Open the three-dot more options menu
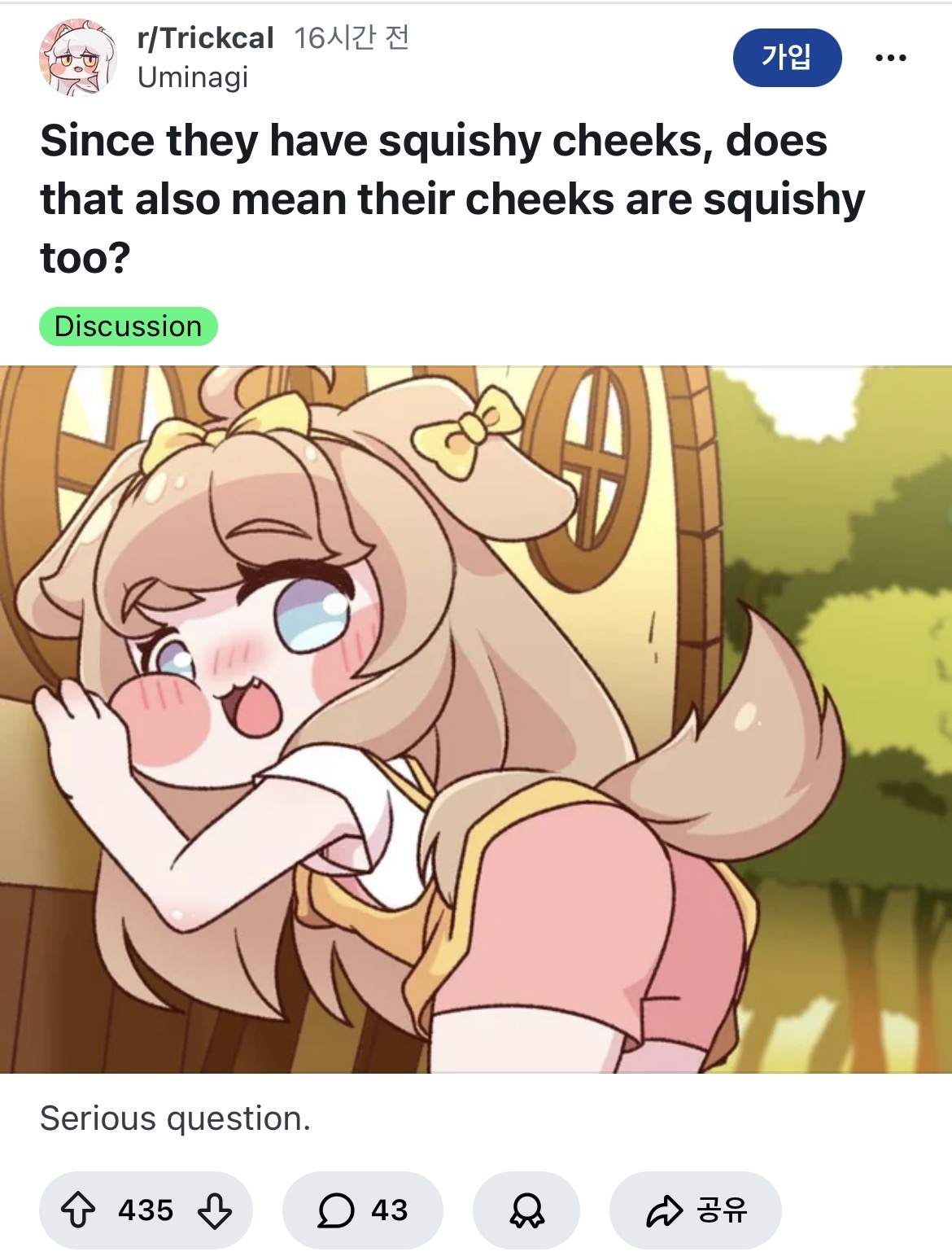952x1256 pixels. (x=891, y=58)
